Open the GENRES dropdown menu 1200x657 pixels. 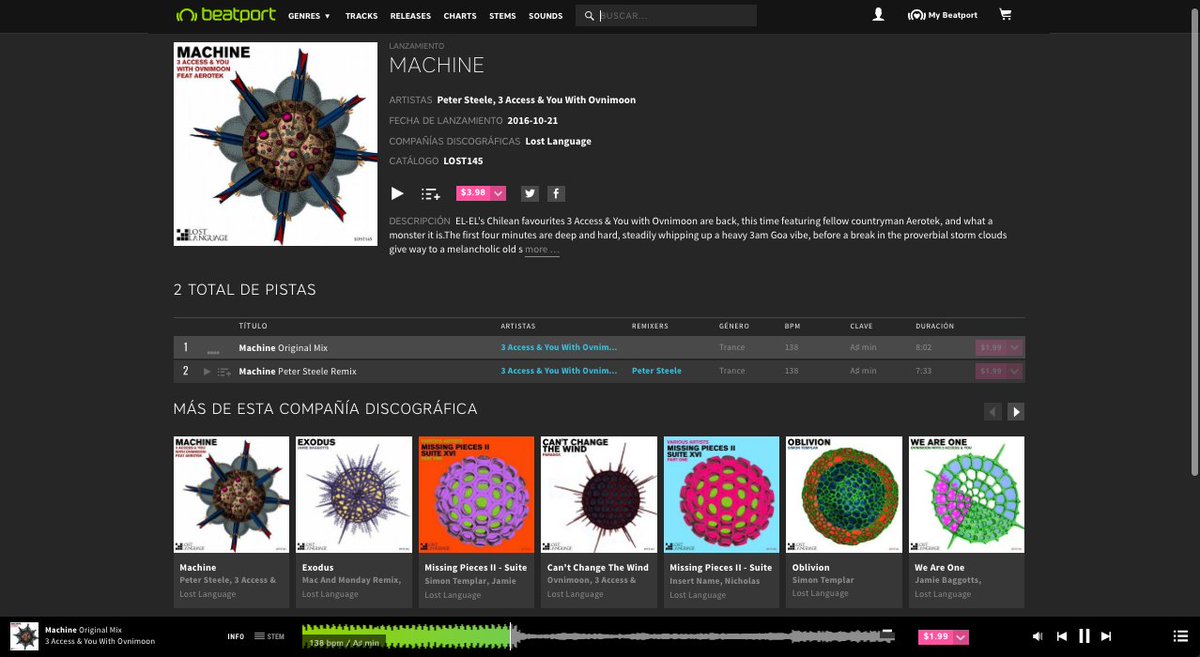pos(308,16)
